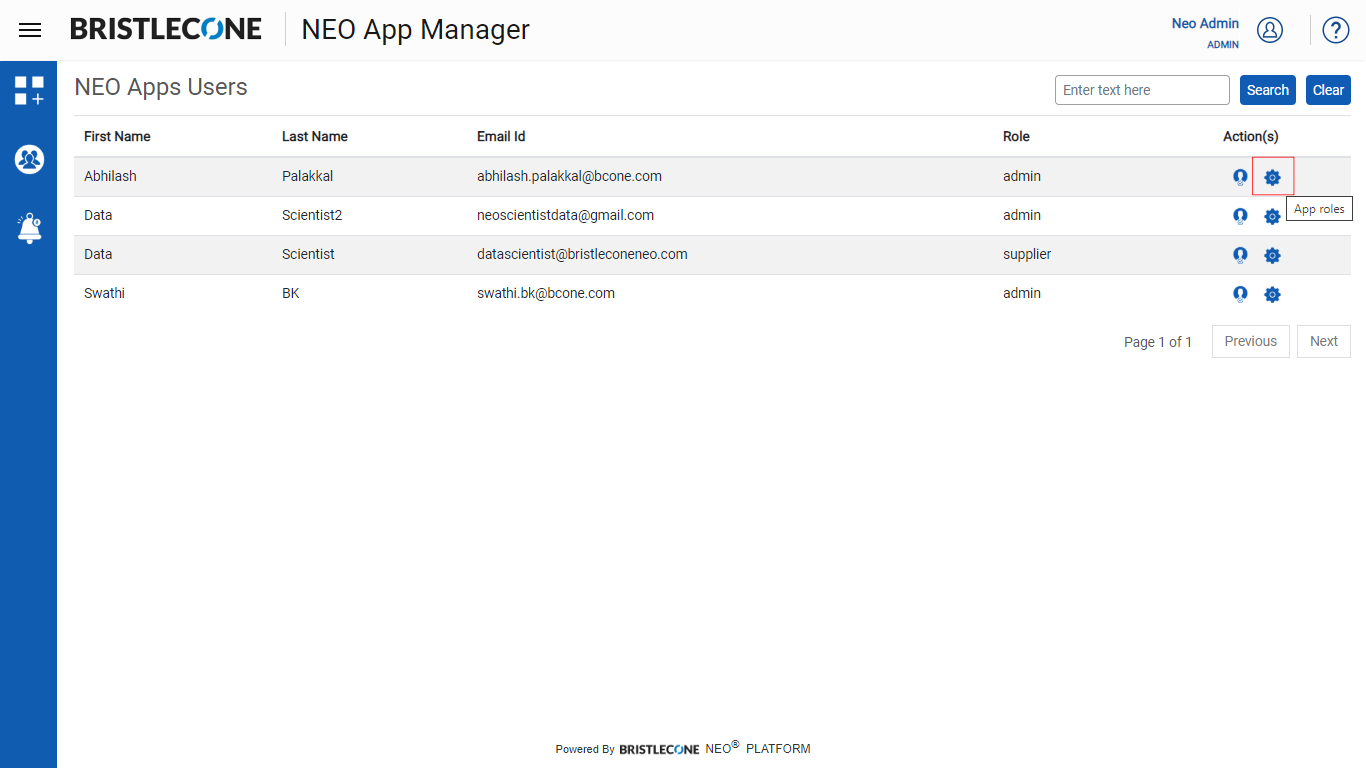
Task: Go to Previous page
Action: (1251, 341)
